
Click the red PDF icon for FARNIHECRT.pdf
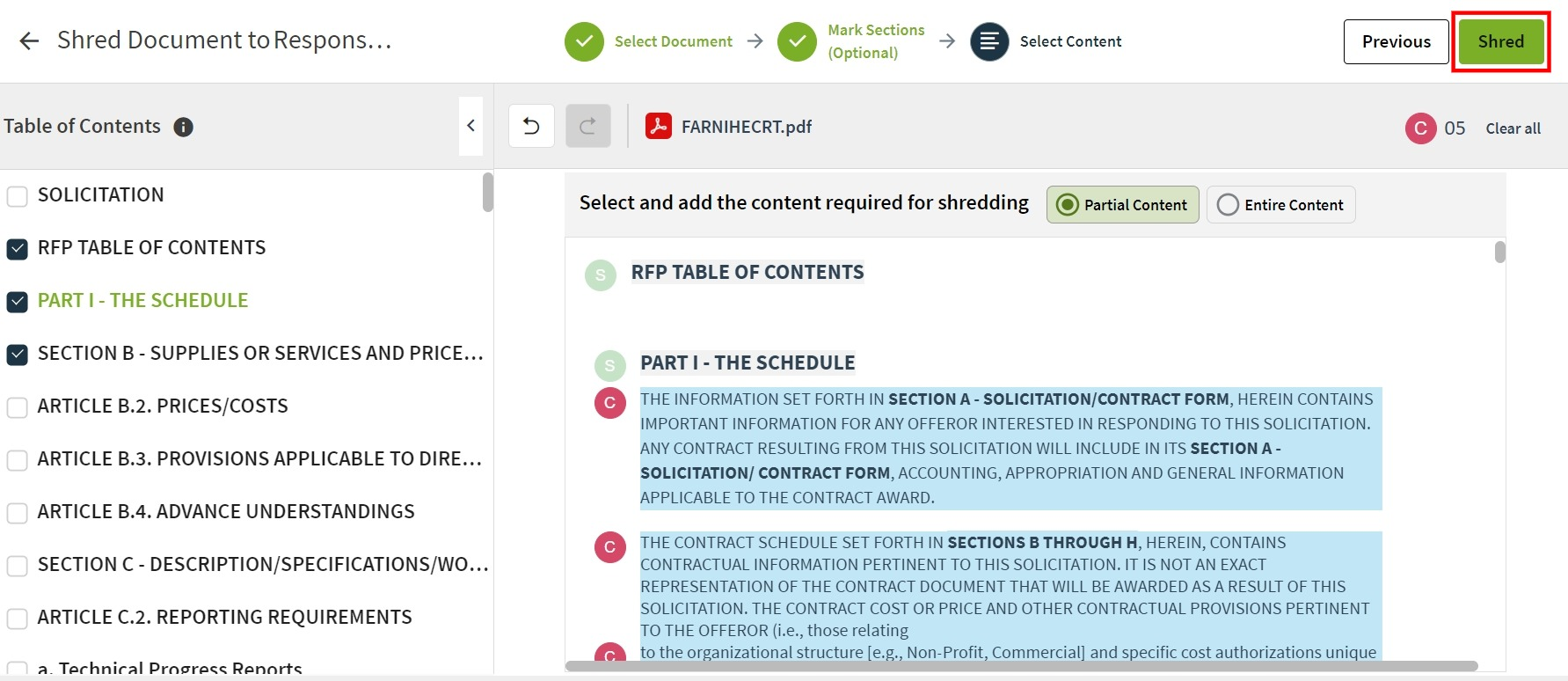click(659, 126)
